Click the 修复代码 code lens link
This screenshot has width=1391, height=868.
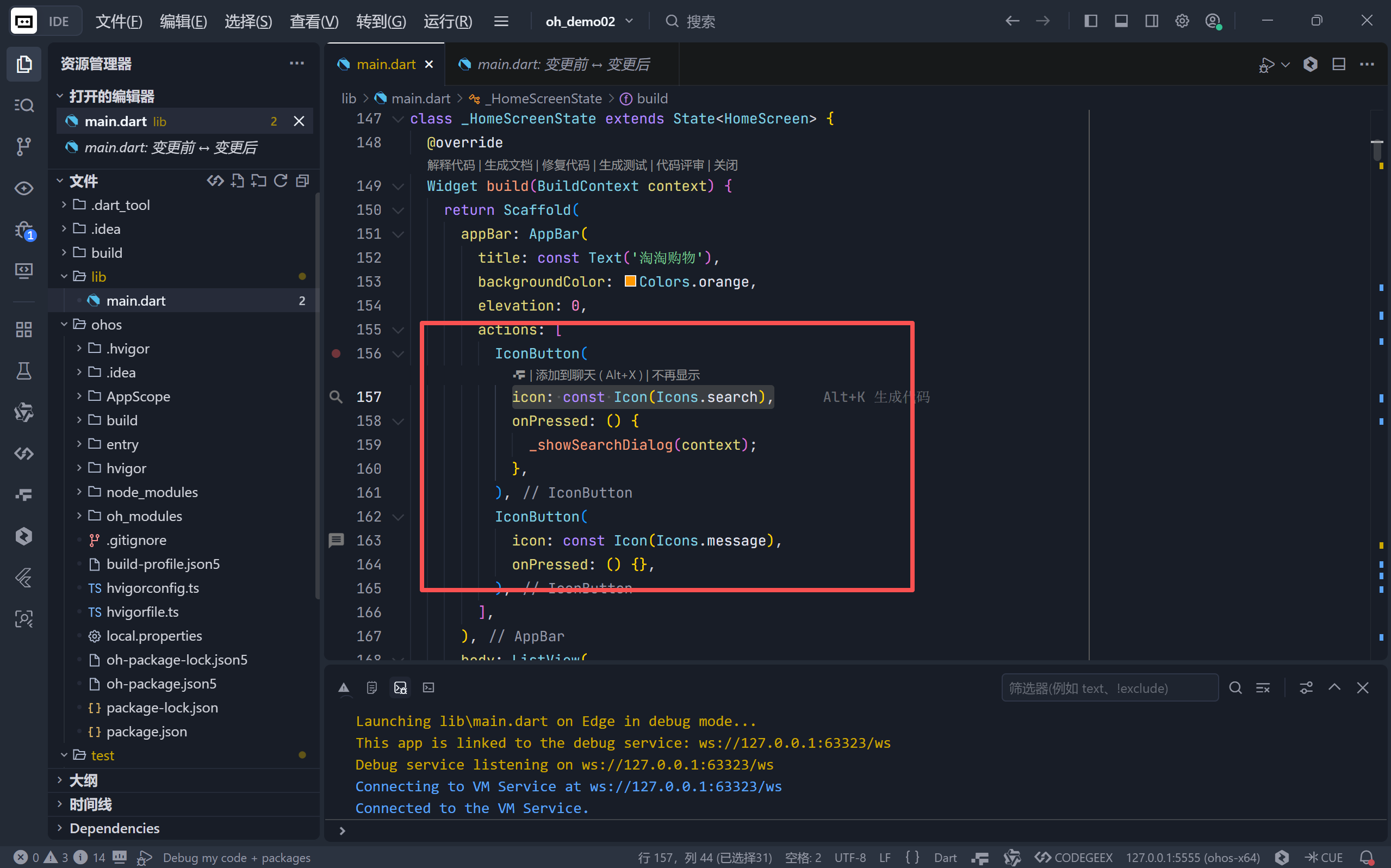tap(565, 165)
